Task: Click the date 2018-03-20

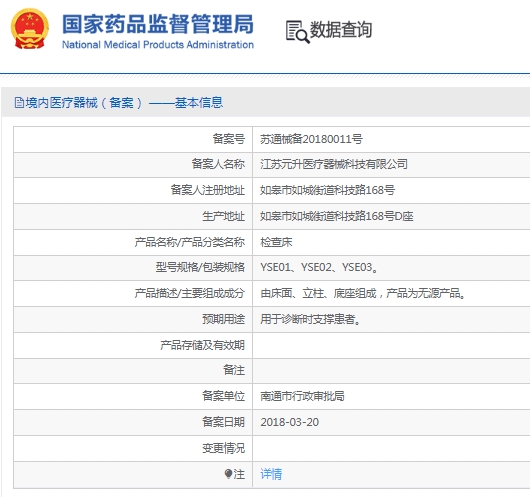Action: tap(290, 422)
